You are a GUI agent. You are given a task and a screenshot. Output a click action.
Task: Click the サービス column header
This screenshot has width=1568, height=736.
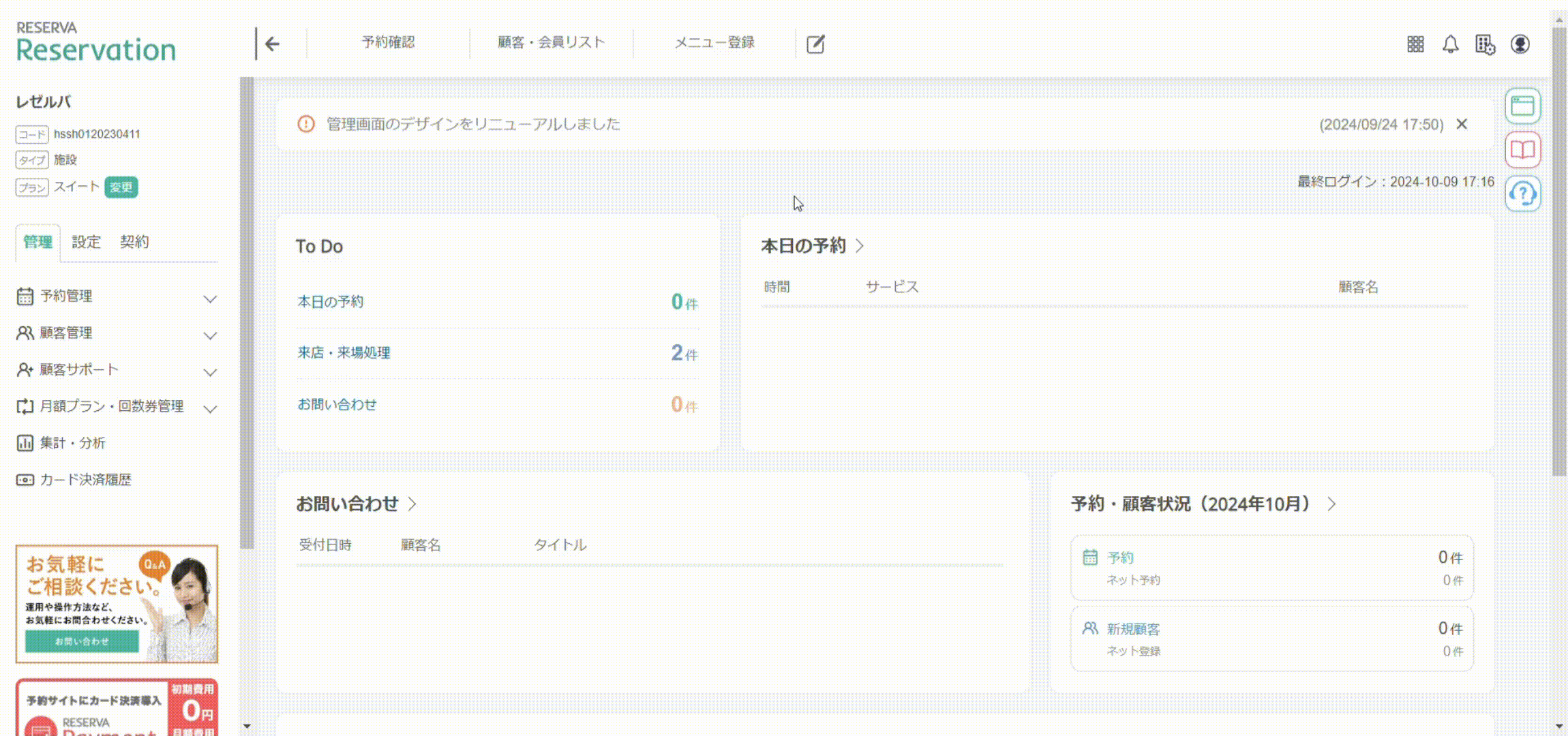coord(892,287)
